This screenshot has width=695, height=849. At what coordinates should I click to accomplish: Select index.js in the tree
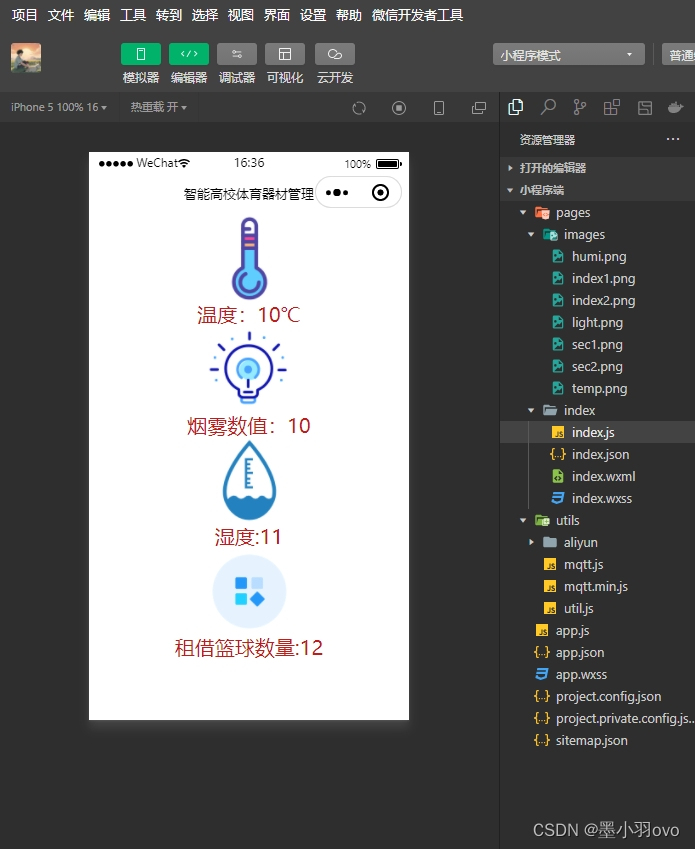(x=598, y=432)
